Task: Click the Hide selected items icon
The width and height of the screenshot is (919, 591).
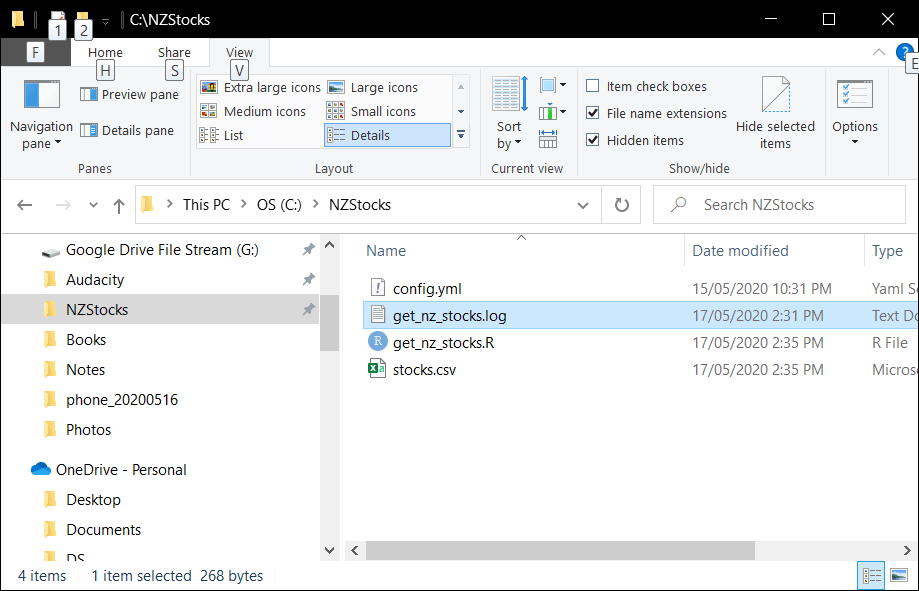Action: 775,96
